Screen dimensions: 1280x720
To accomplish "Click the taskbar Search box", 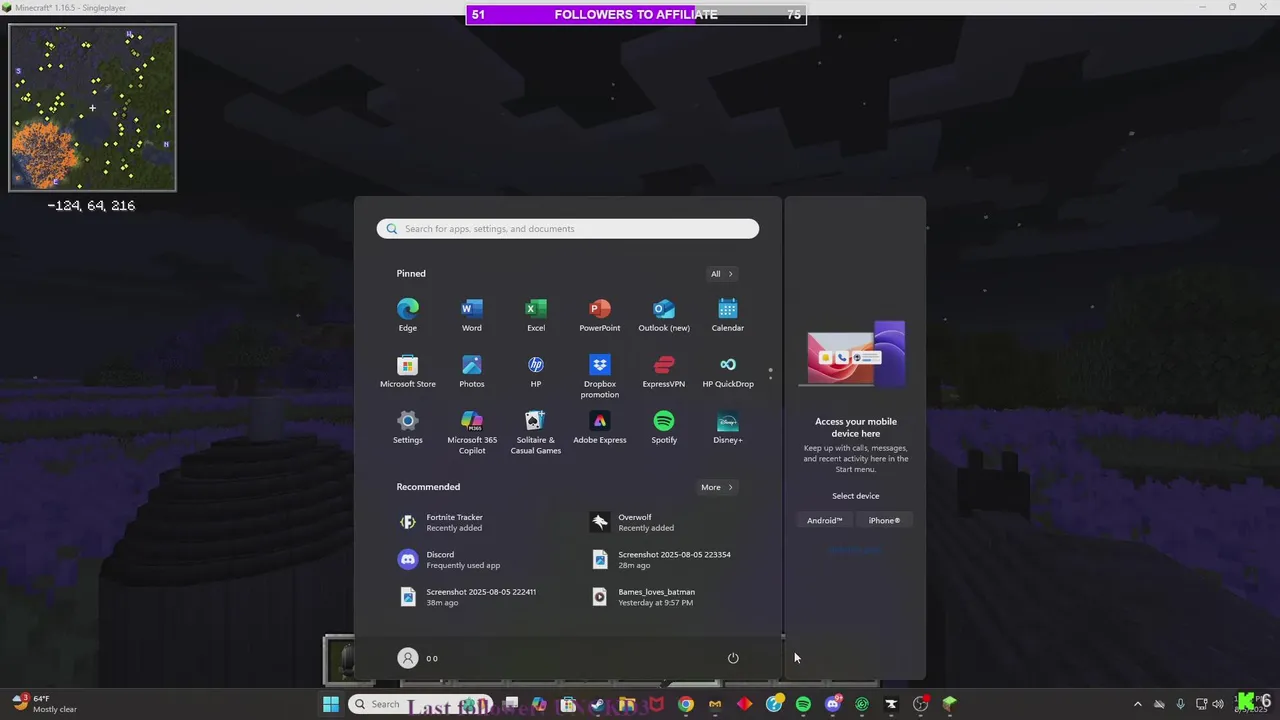I will [420, 704].
